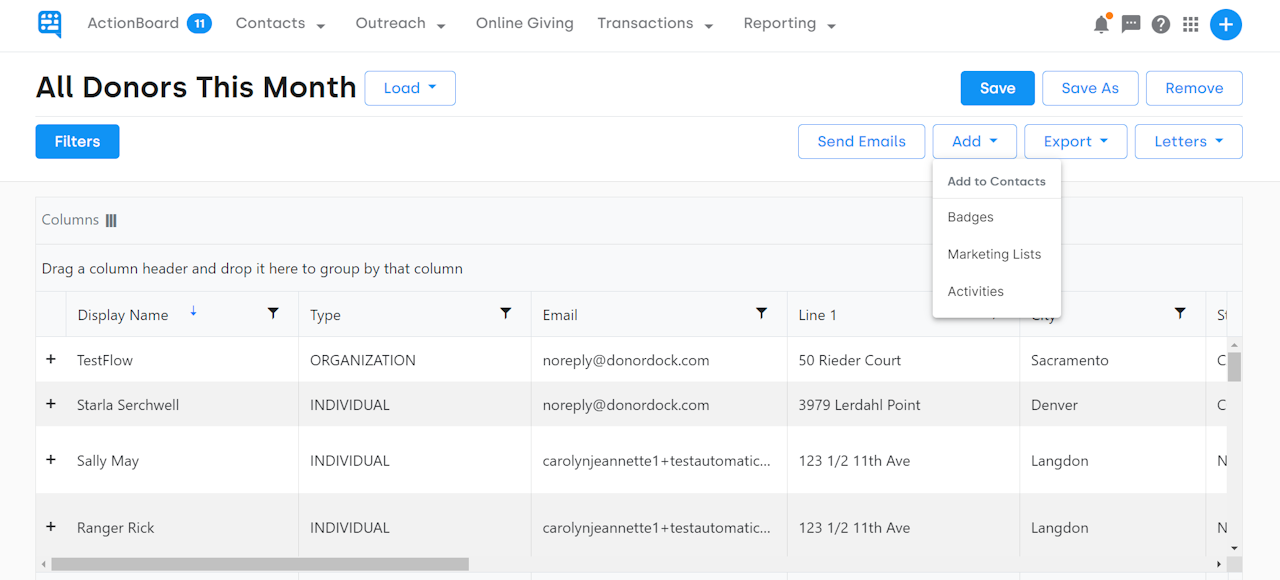The height and width of the screenshot is (580, 1280).
Task: Expand the row for Sally May
Action: coord(51,460)
